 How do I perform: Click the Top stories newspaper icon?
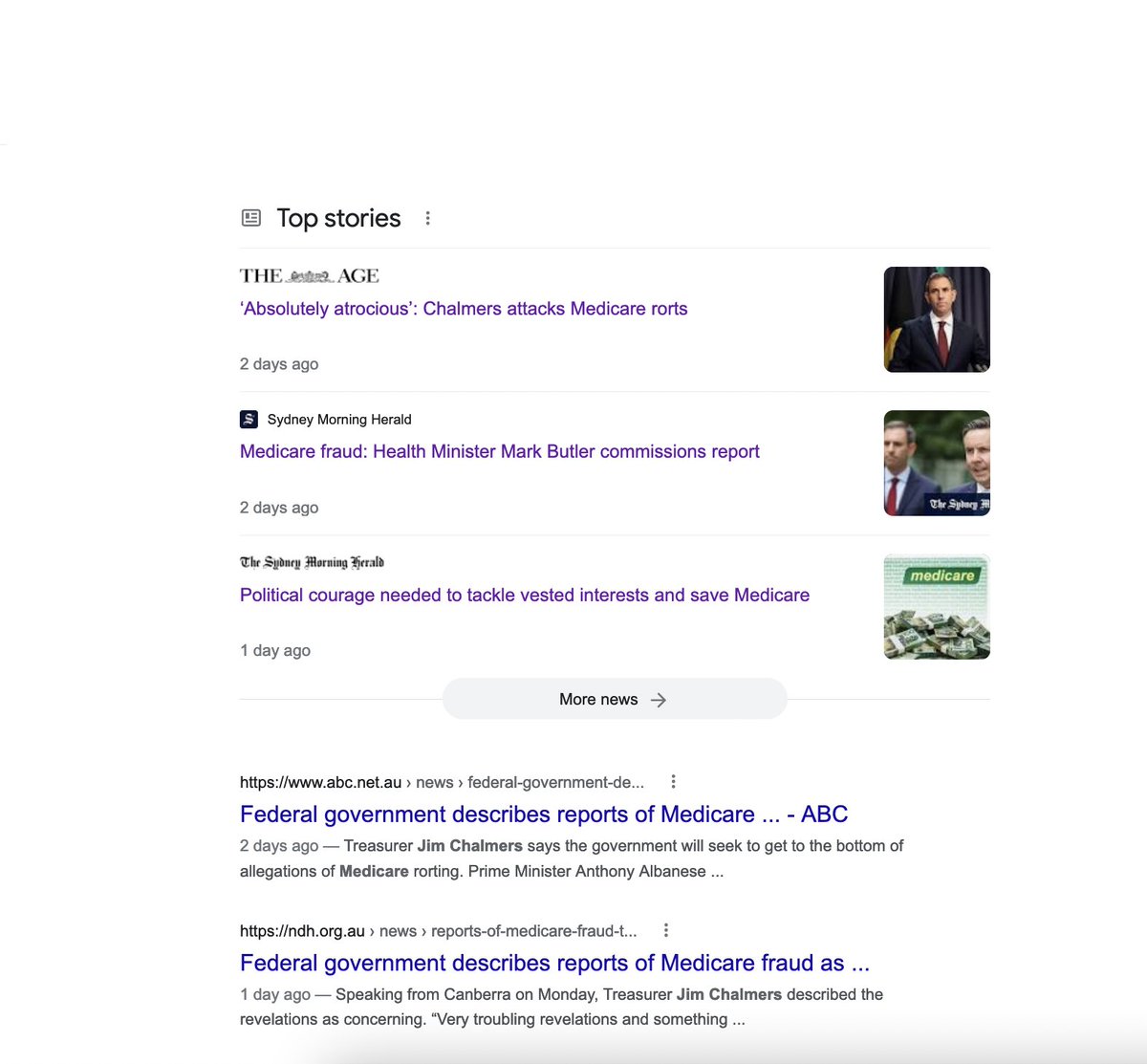tap(251, 218)
